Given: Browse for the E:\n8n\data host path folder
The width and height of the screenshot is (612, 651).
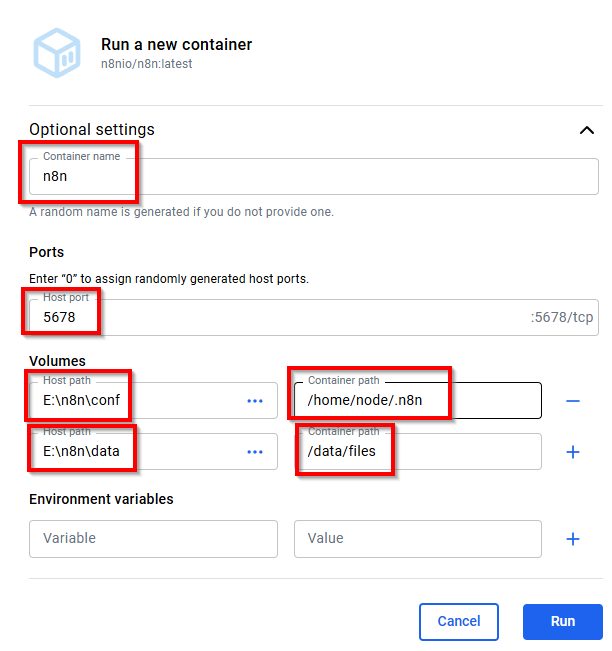Looking at the screenshot, I should [x=255, y=452].
